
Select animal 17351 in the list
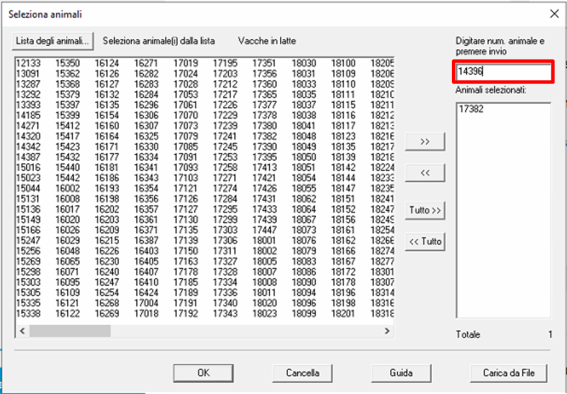(265, 63)
